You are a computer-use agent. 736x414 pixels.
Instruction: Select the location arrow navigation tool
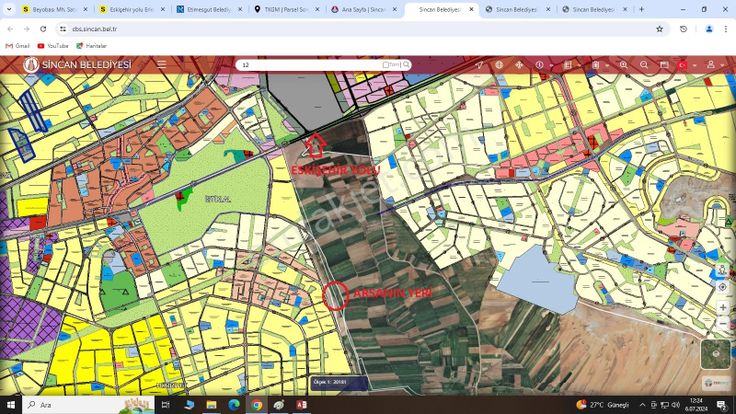click(x=479, y=65)
